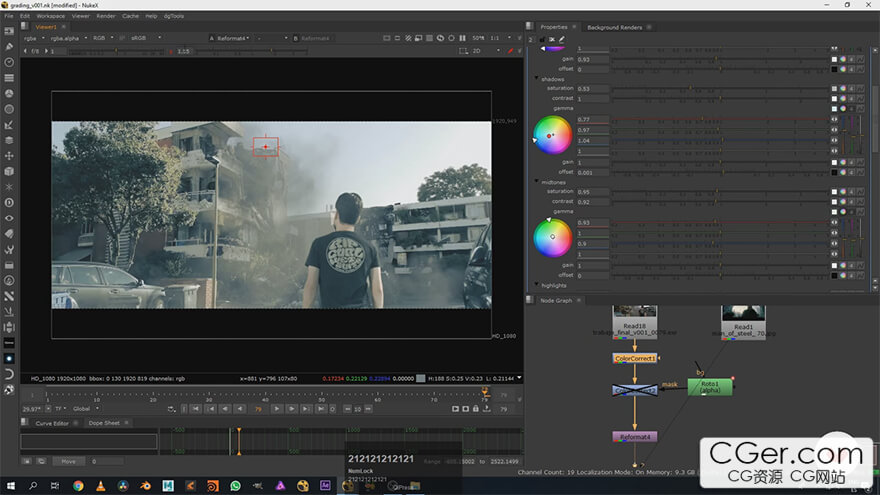
Task: Click the midtones gamma color wheel
Action: (552, 238)
